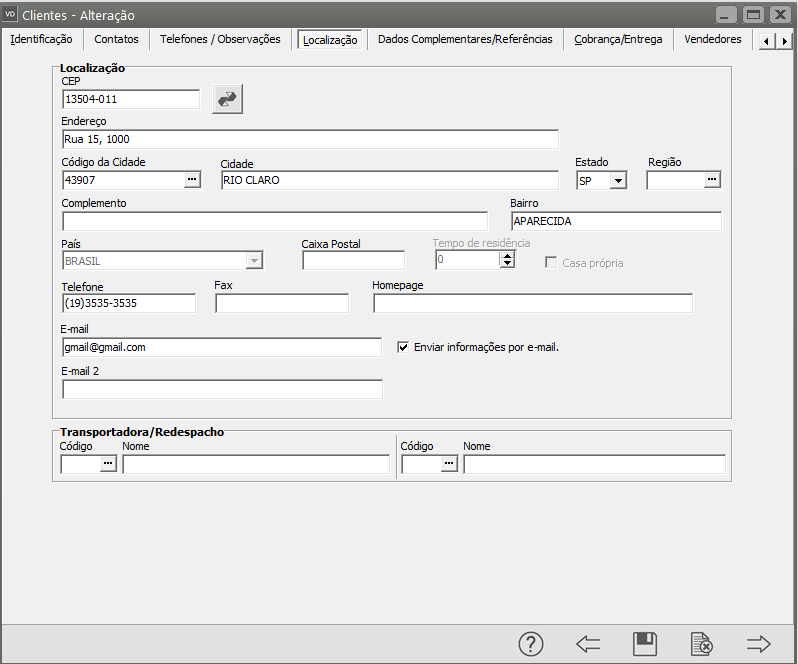Focus the Complemento text field
This screenshot has width=798, height=664.
[275, 221]
